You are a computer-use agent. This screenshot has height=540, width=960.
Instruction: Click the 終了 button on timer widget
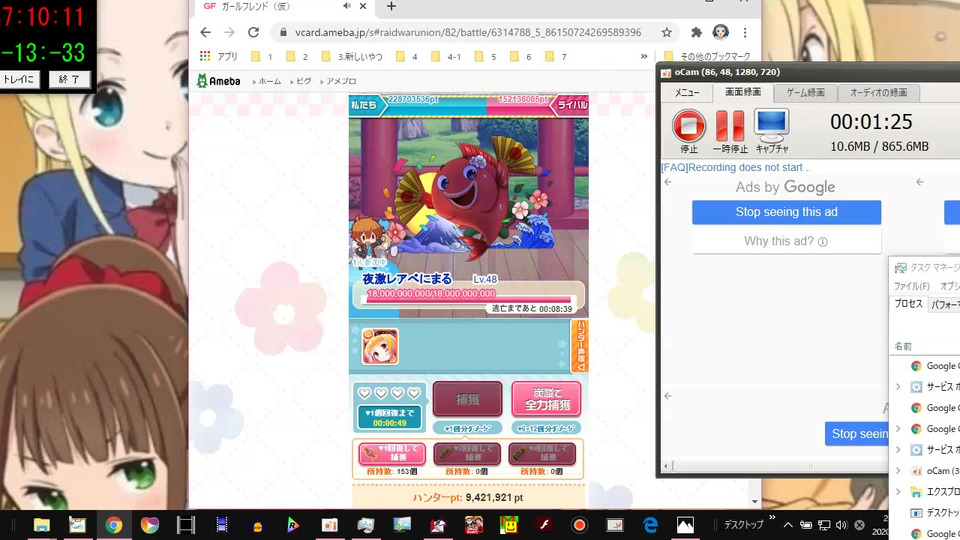point(69,79)
